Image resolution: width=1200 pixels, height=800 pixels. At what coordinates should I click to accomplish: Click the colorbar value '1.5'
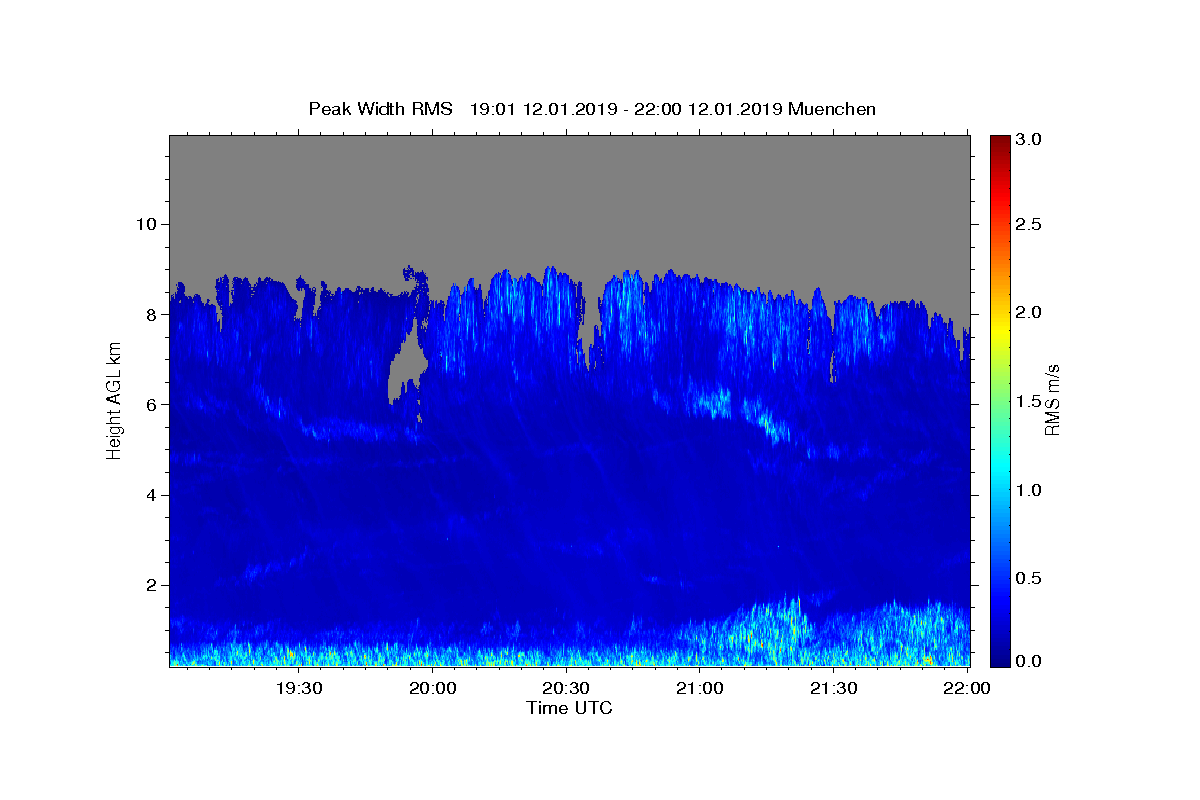pos(1029,401)
